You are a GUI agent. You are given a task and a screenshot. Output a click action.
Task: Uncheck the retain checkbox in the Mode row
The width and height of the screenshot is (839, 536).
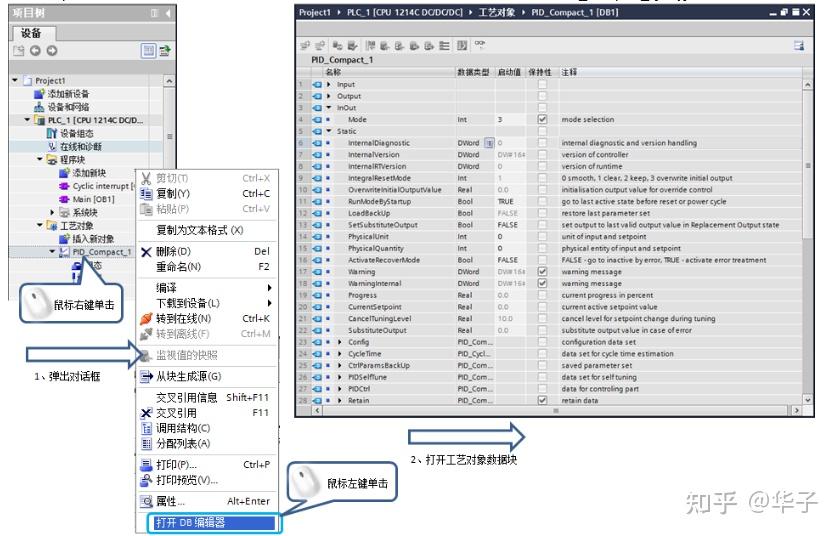[x=542, y=119]
